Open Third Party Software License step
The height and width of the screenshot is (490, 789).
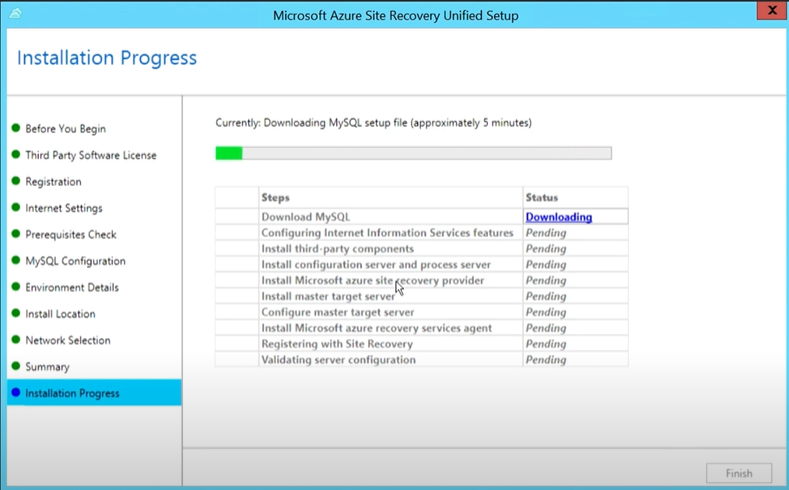pos(91,155)
